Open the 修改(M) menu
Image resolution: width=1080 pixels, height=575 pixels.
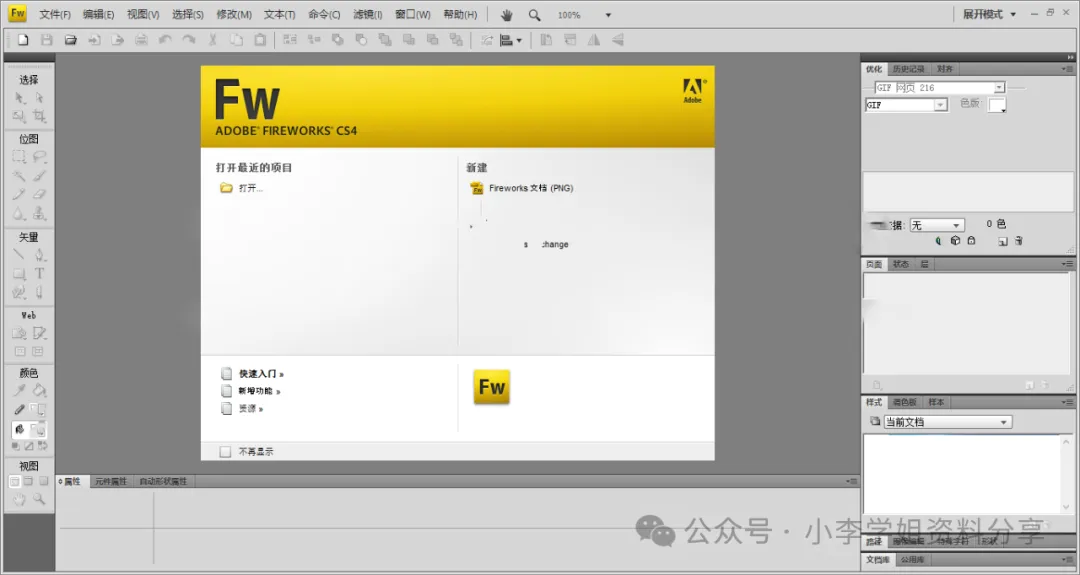pos(233,14)
